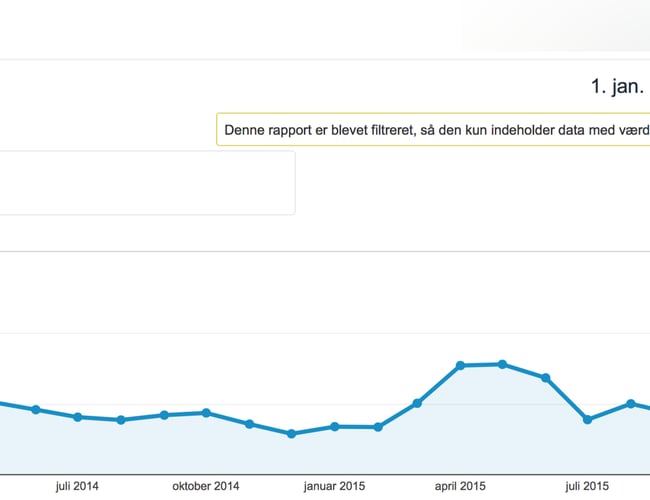Click the August 2015 data point
Screen dimensions: 650x500
(x=630, y=403)
